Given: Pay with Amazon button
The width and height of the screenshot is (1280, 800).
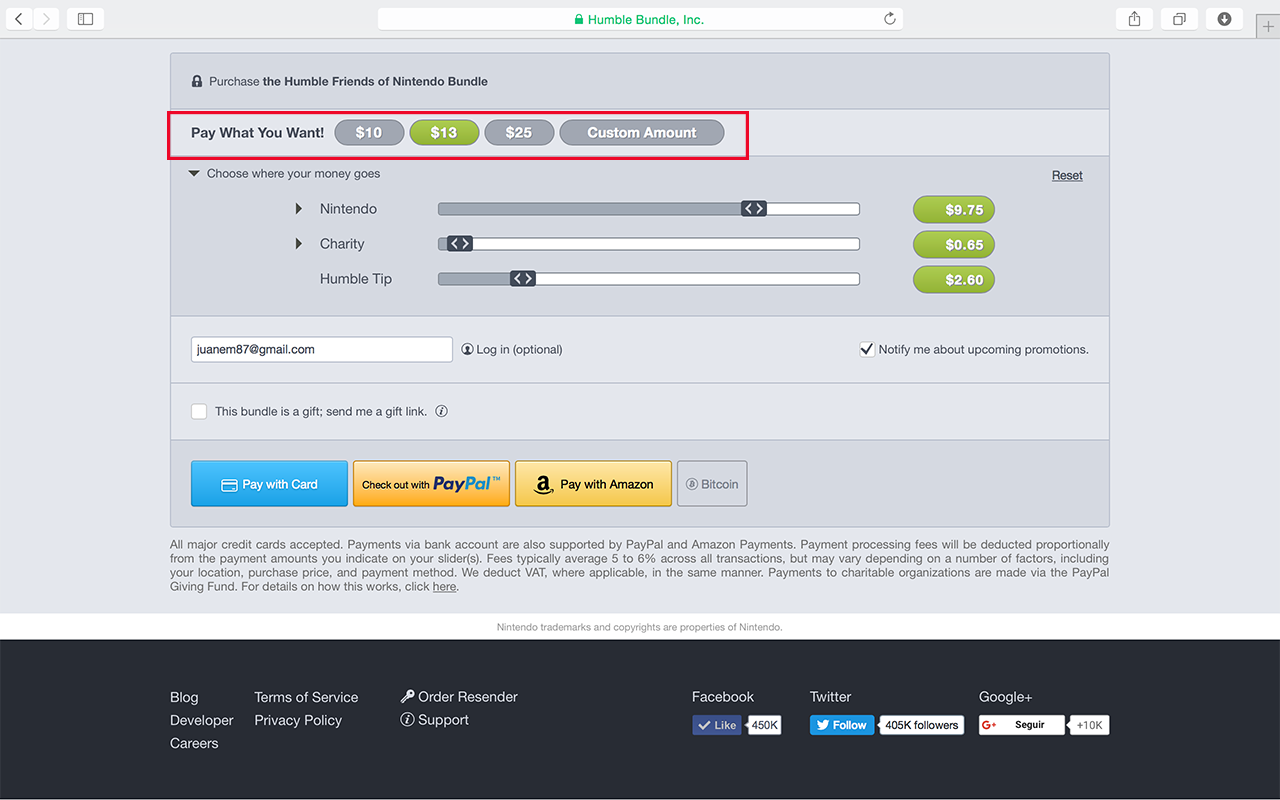Looking at the screenshot, I should [593, 484].
